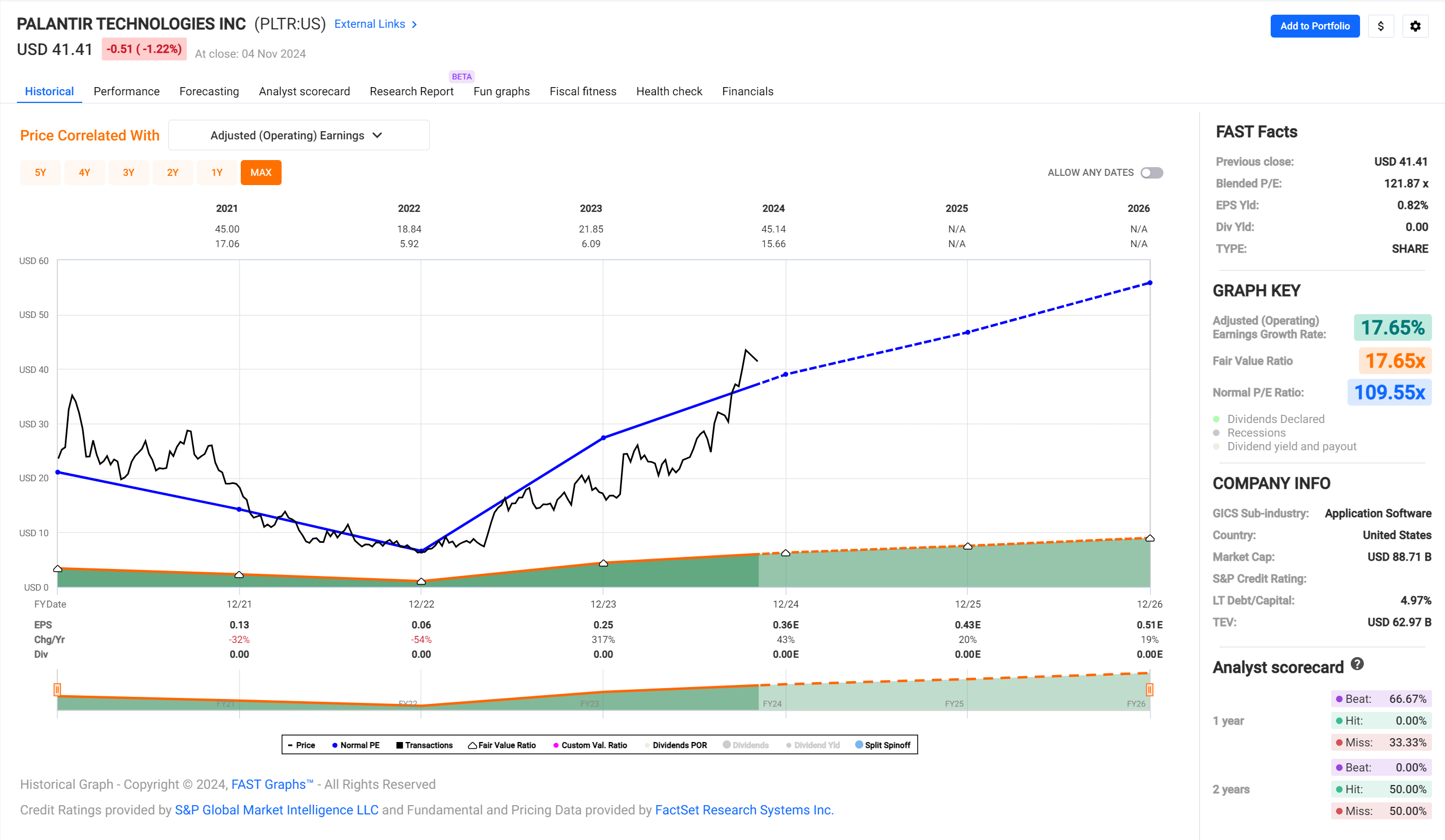Click the Add to Portfolio button

[1315, 26]
